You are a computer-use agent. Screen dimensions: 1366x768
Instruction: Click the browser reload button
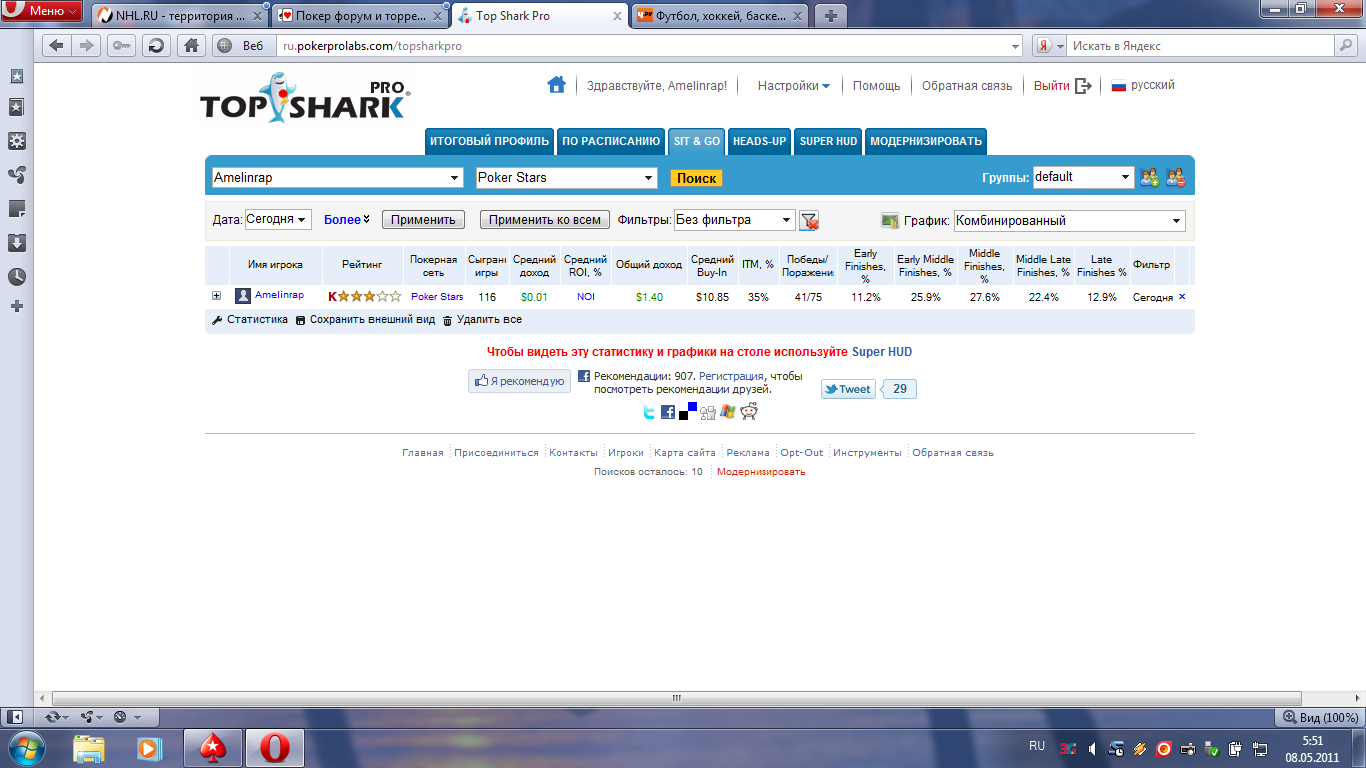click(156, 46)
